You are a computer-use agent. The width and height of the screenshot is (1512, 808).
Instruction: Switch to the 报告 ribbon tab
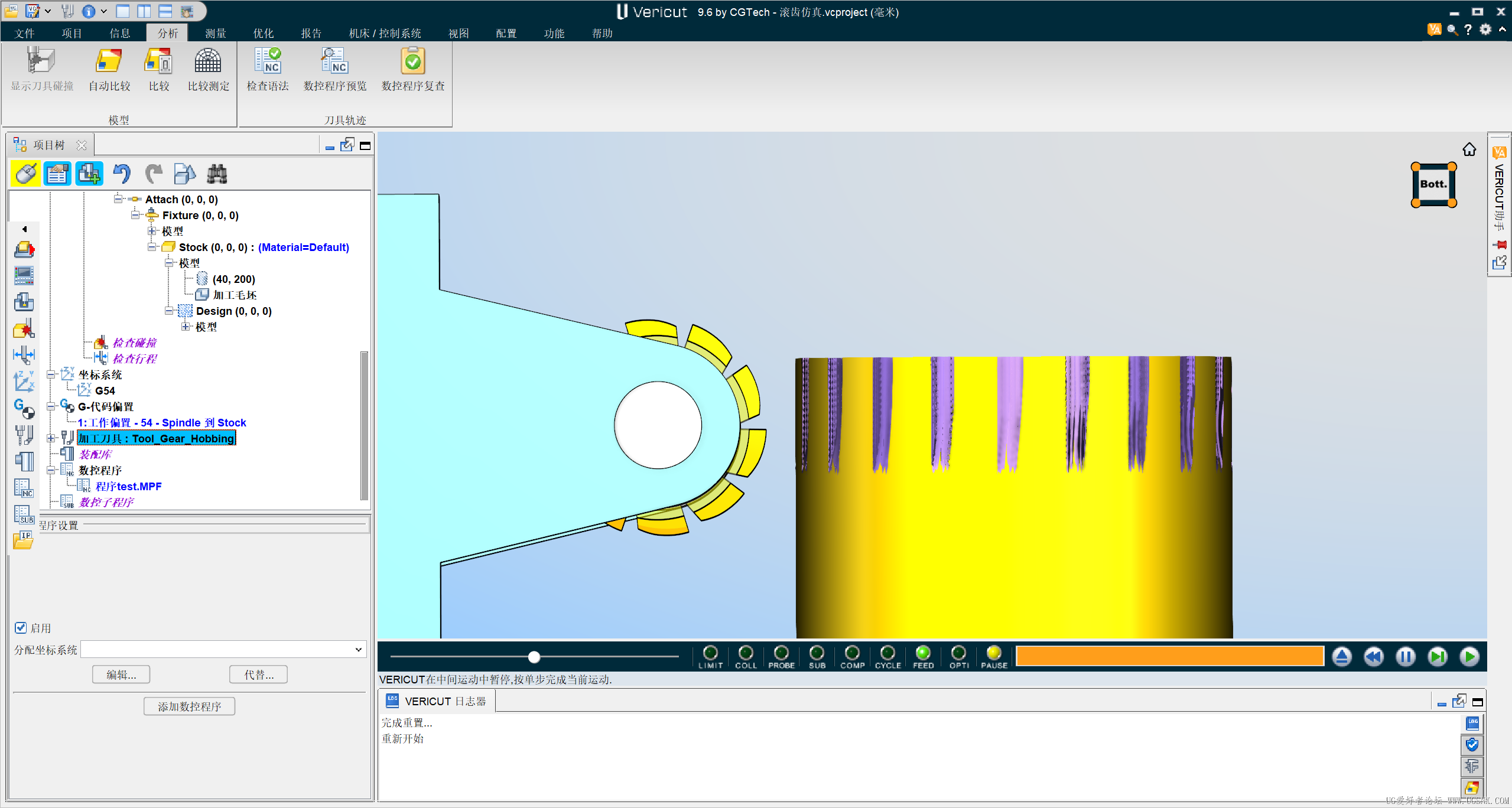pos(311,33)
